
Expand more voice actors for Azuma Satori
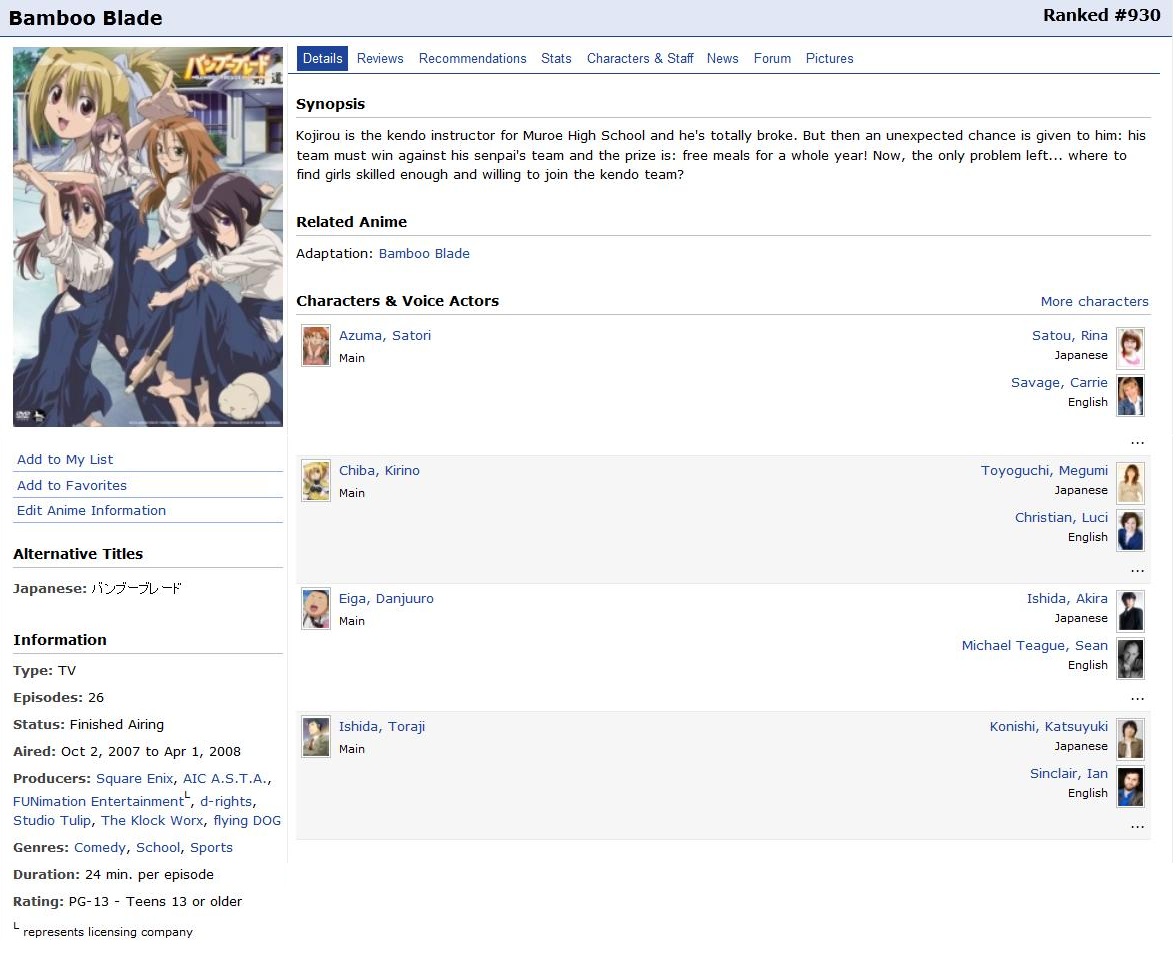tap(1137, 442)
